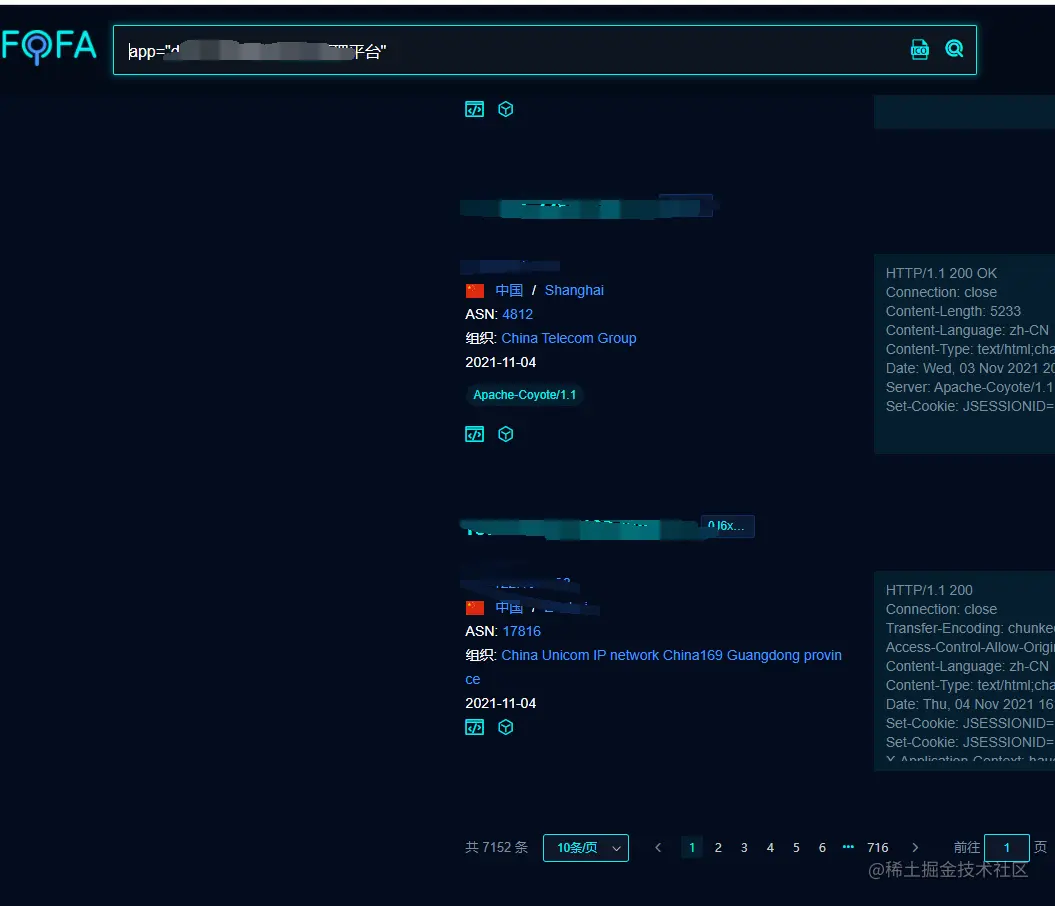Filter by the Shanghai city link
The width and height of the screenshot is (1055, 906).
pyautogui.click(x=574, y=290)
